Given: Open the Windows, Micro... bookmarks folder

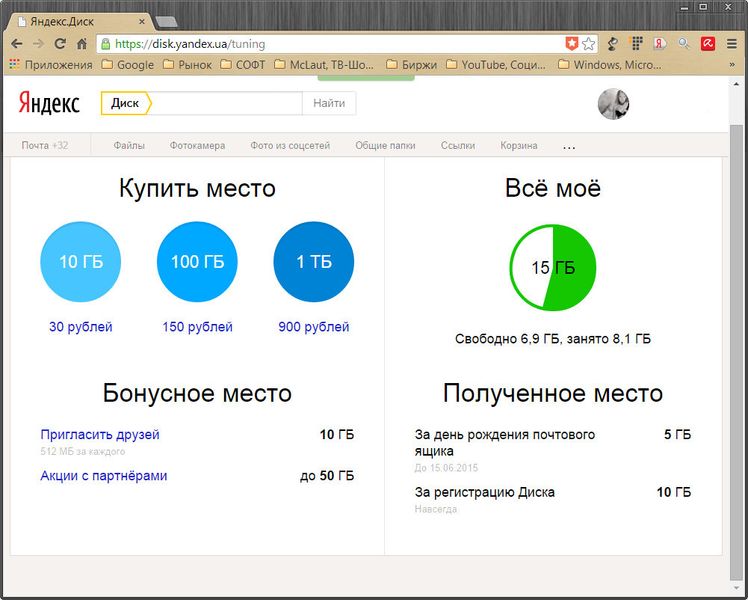Looking at the screenshot, I should pyautogui.click(x=610, y=64).
